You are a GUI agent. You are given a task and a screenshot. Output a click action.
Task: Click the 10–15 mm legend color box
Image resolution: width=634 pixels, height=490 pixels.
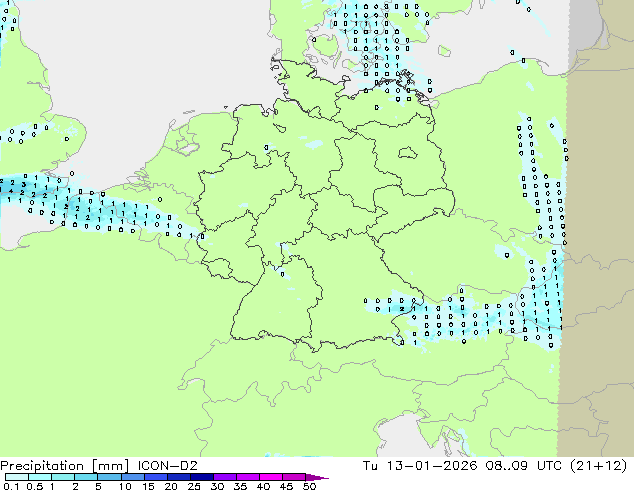[132, 477]
